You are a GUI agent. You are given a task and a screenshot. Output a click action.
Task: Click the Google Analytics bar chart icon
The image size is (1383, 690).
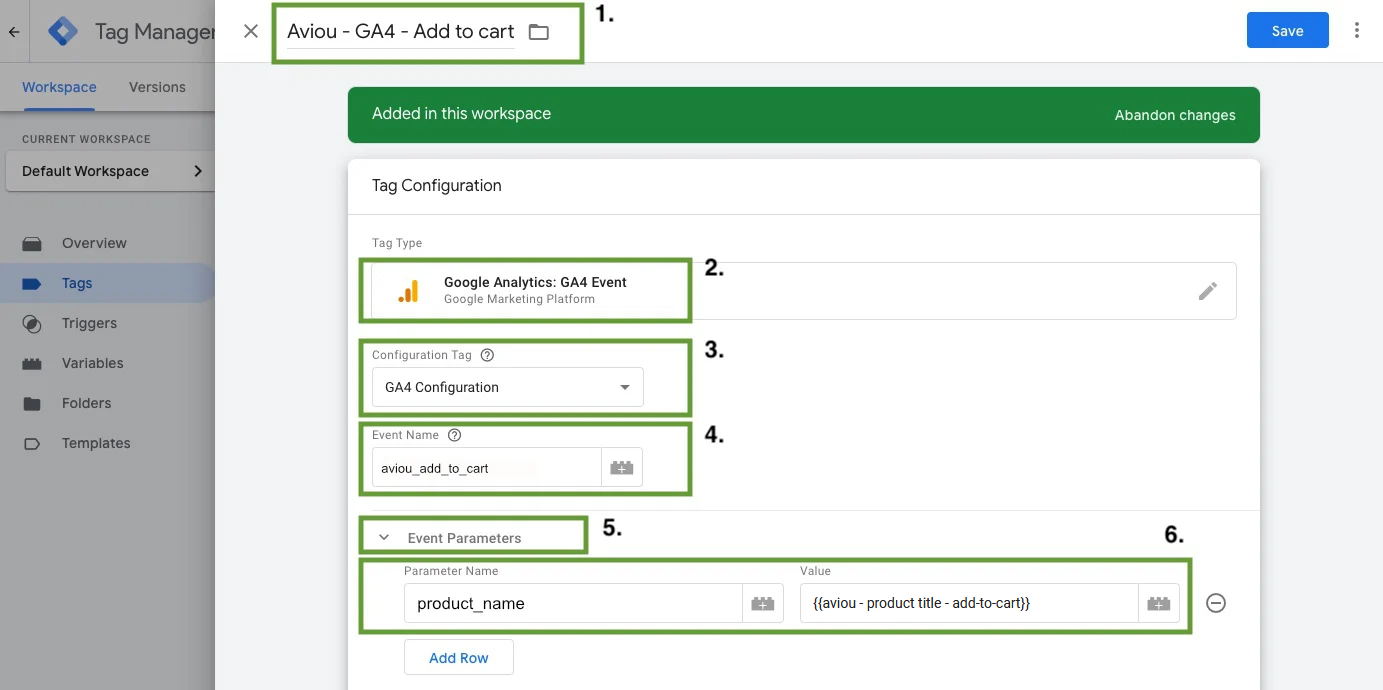408,290
